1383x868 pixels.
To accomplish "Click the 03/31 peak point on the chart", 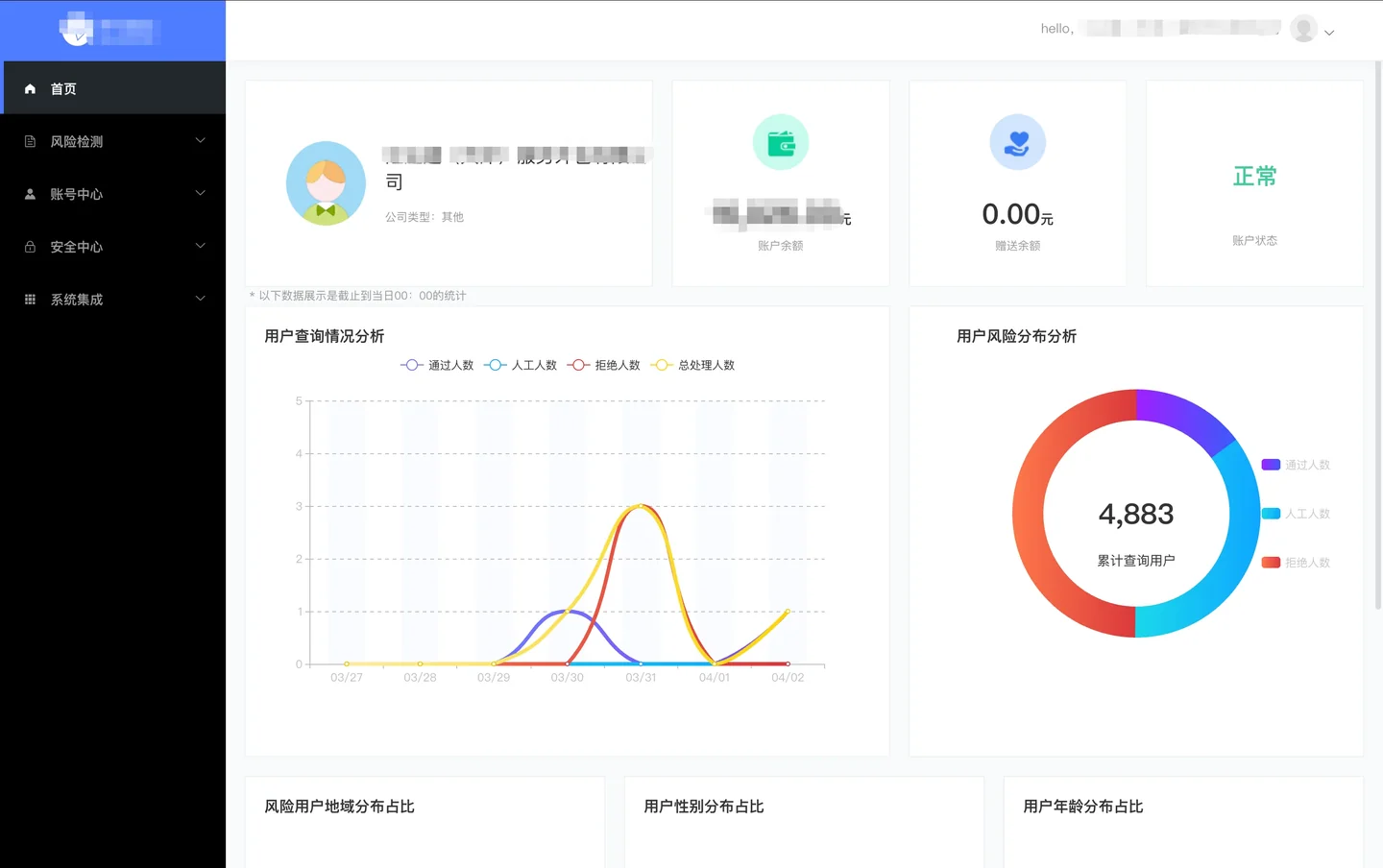I will pyautogui.click(x=641, y=506).
